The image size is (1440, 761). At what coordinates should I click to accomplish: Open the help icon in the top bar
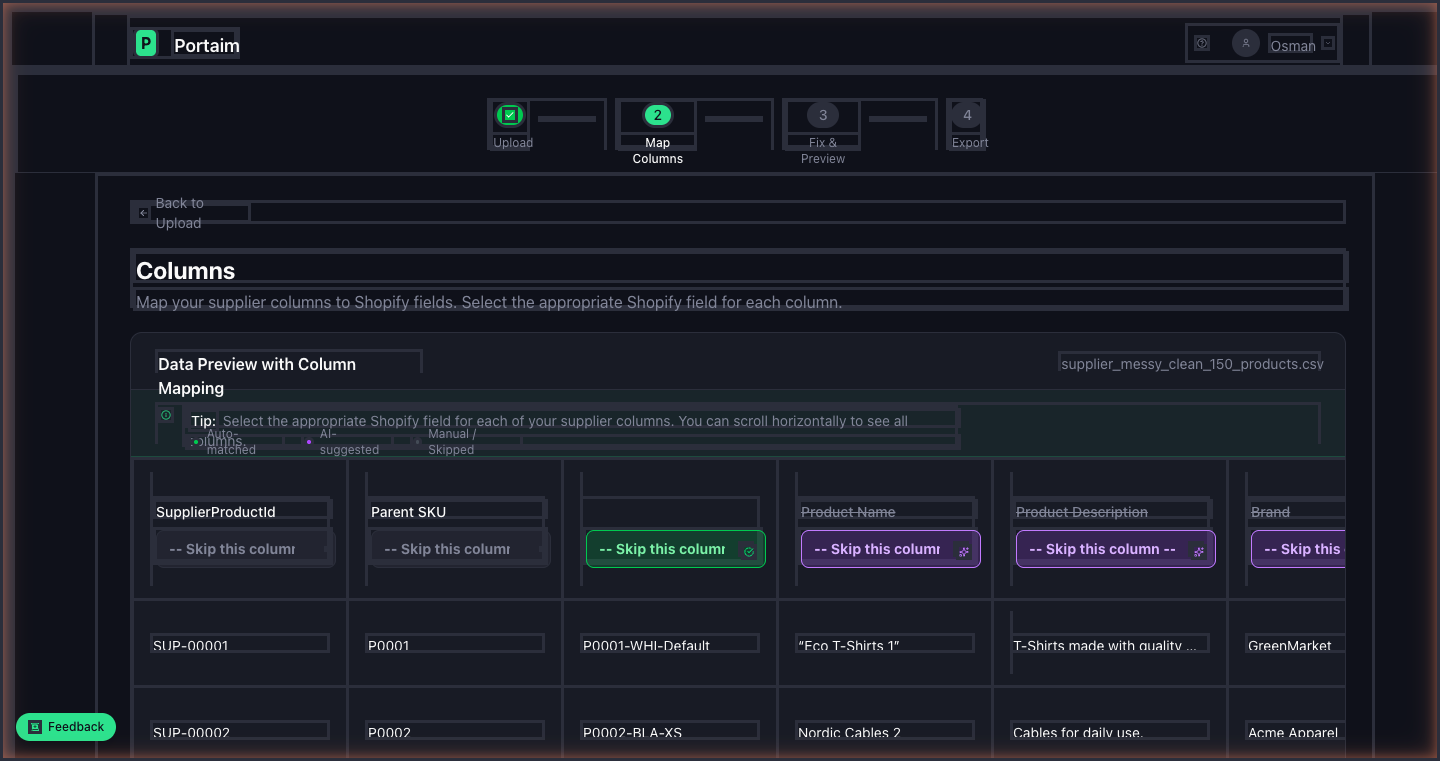point(1204,43)
